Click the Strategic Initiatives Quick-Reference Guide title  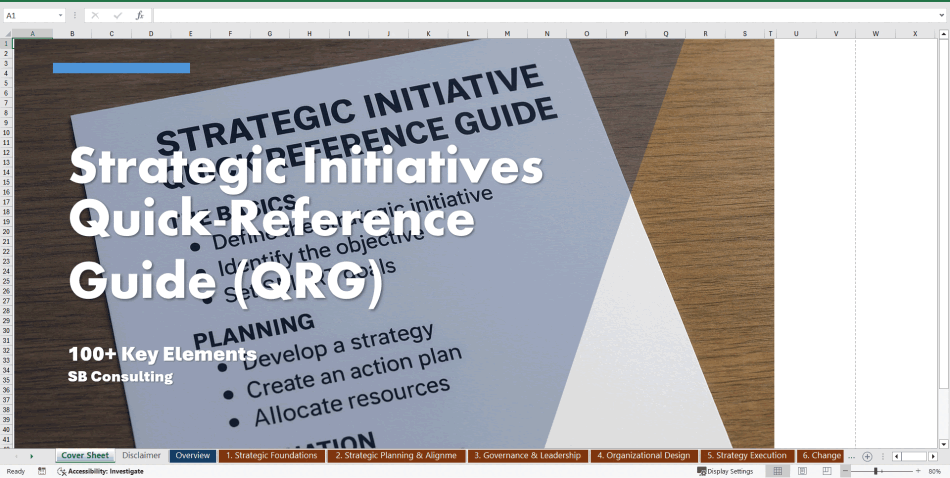(x=306, y=225)
